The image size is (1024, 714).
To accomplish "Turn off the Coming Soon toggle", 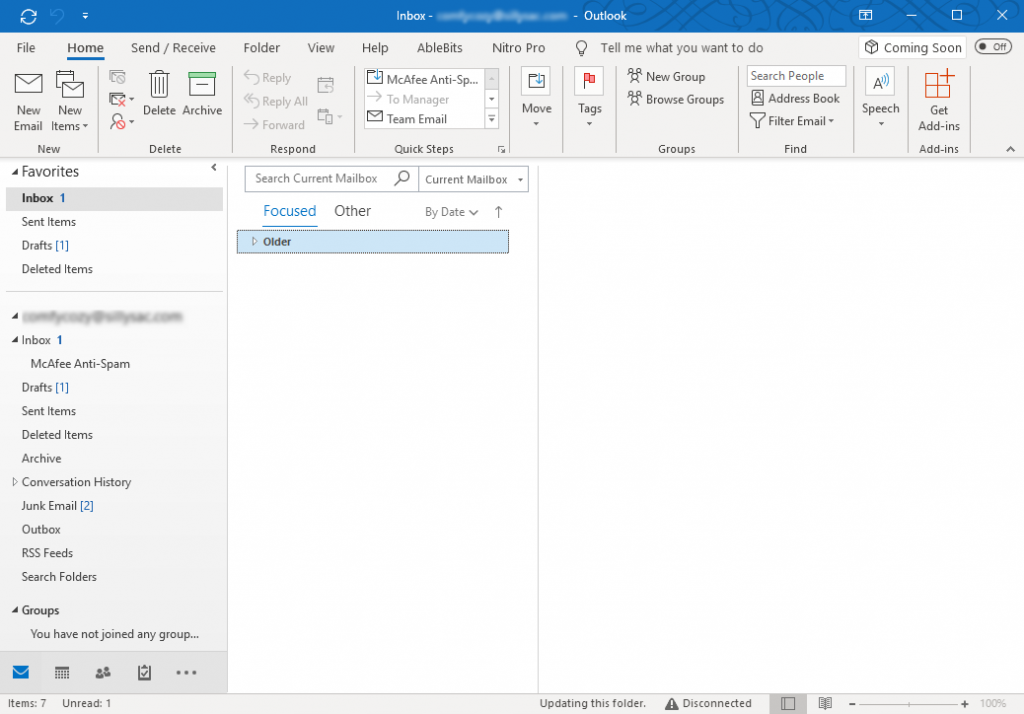I will pyautogui.click(x=991, y=46).
